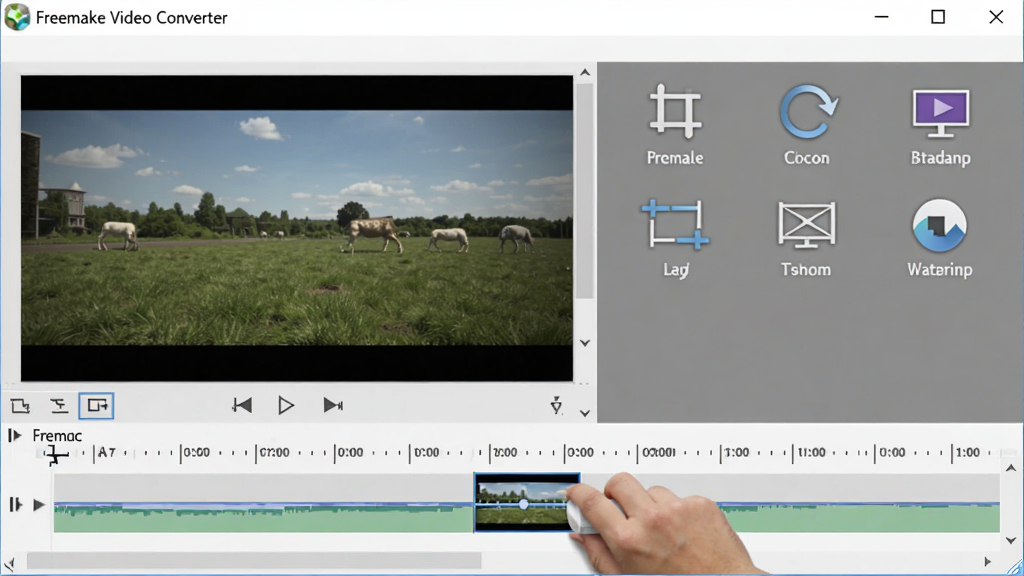Click the volume handle inside selected clip
Screen dimensions: 1024x576
[524, 504]
